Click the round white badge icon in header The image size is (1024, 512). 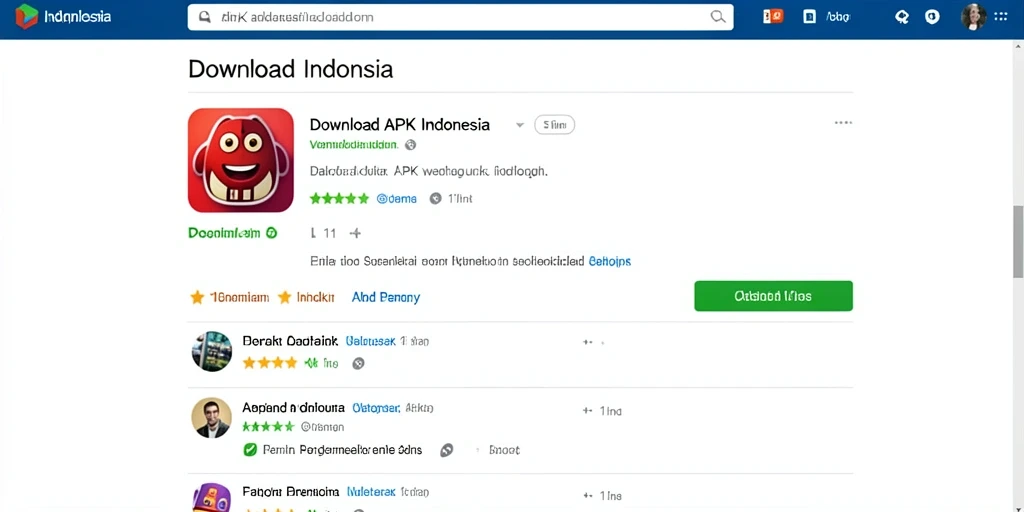click(x=933, y=17)
